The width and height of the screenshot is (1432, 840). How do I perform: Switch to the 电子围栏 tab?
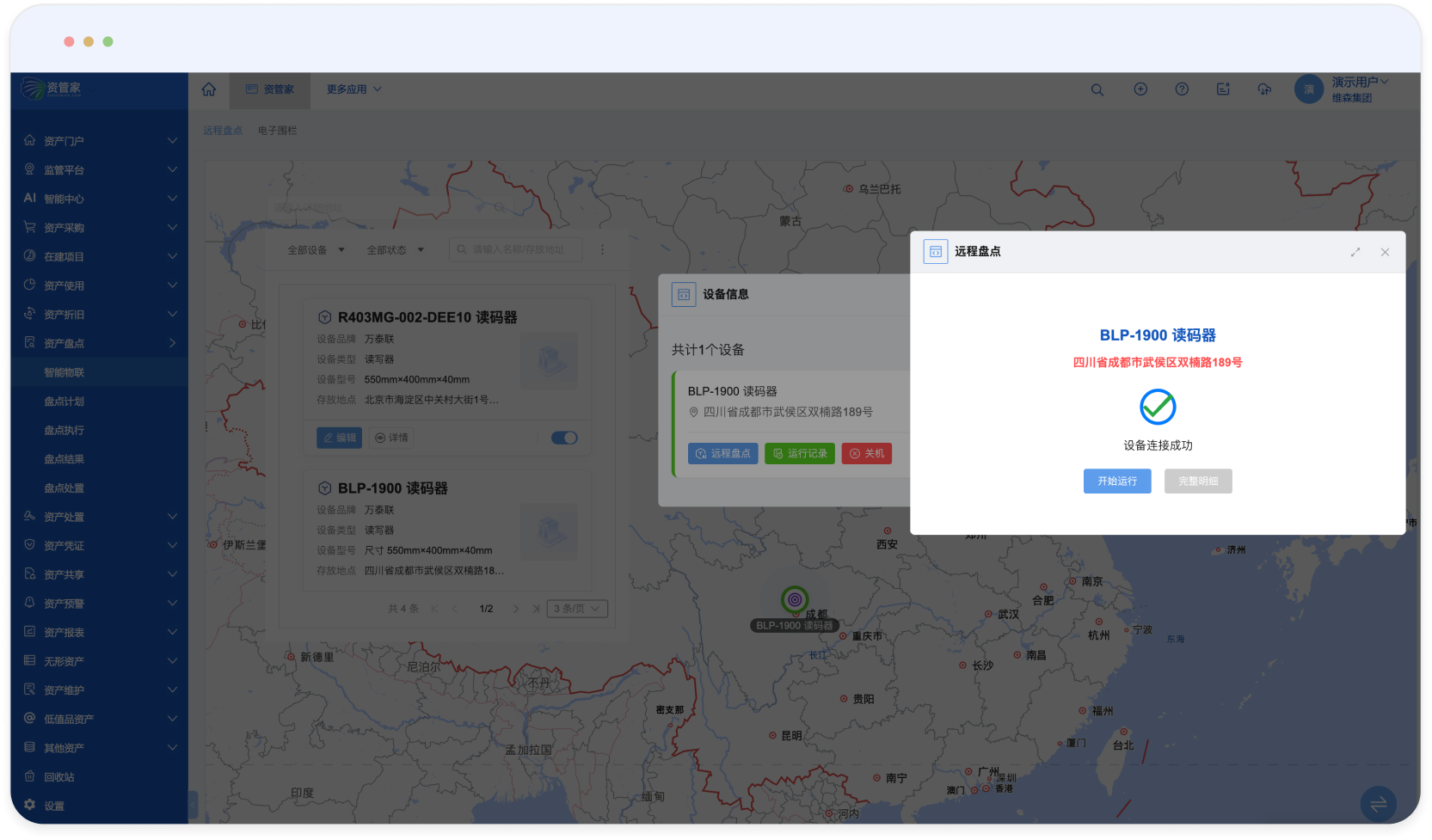pyautogui.click(x=278, y=131)
